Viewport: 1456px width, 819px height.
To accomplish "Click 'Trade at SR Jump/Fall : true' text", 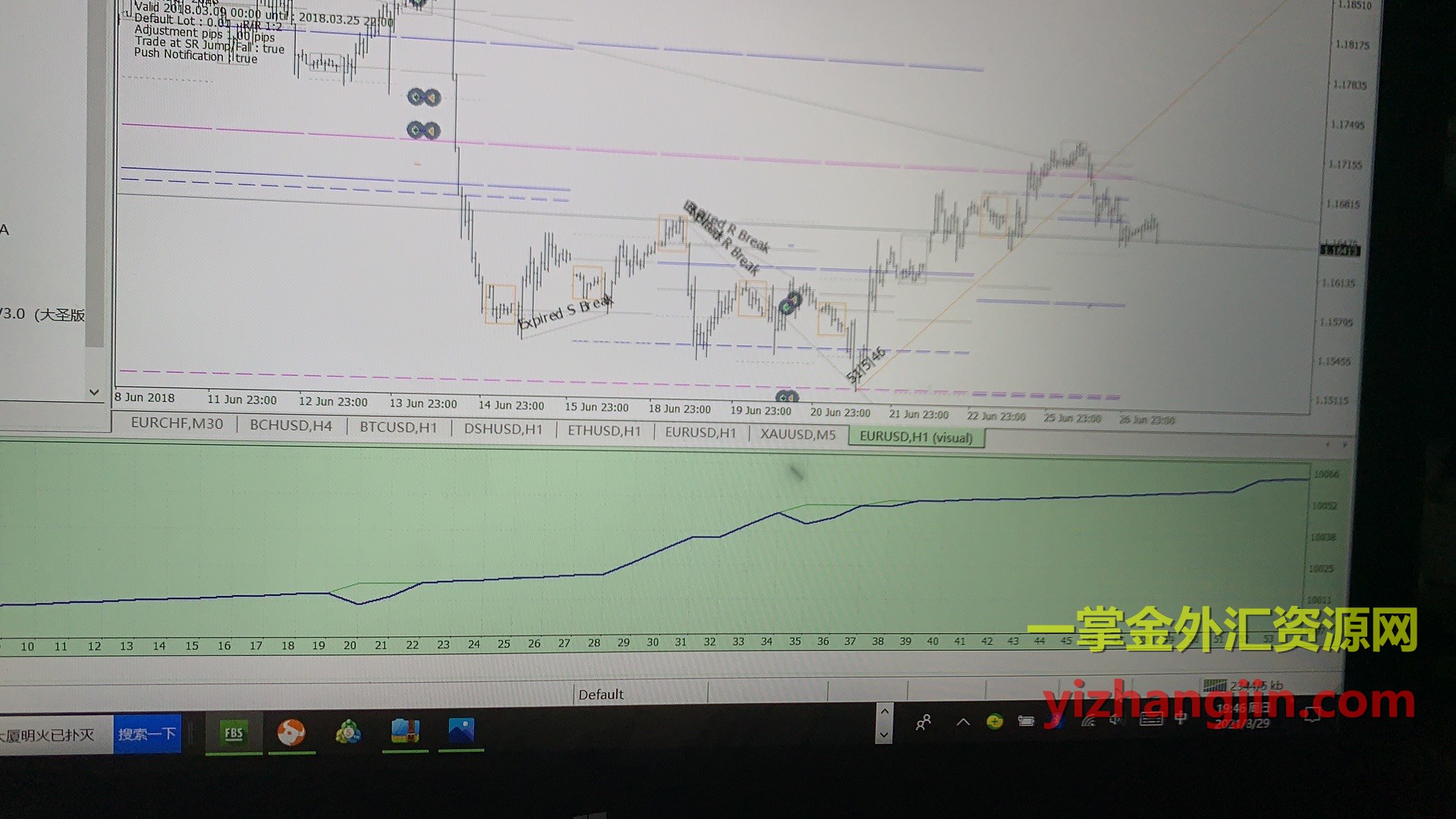I will pyautogui.click(x=209, y=45).
